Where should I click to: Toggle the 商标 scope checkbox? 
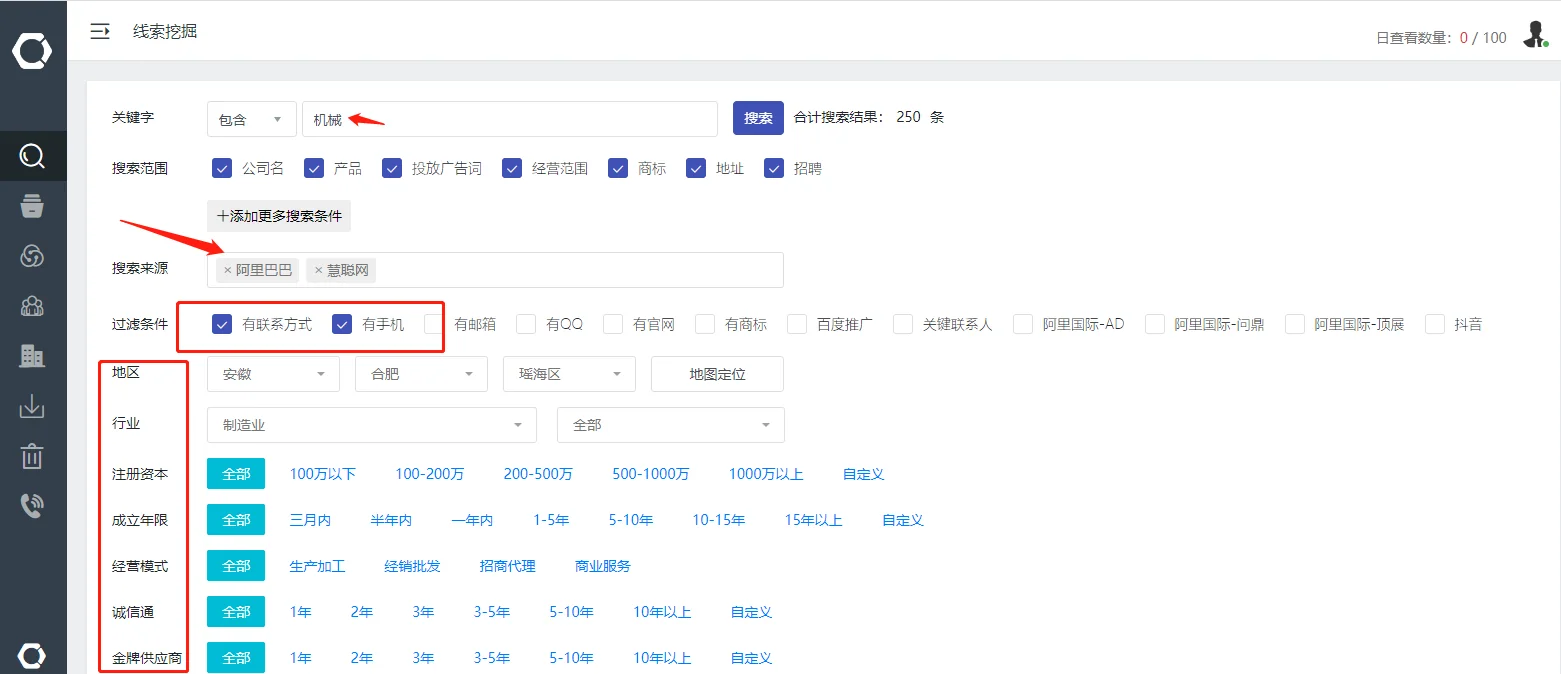coord(618,168)
